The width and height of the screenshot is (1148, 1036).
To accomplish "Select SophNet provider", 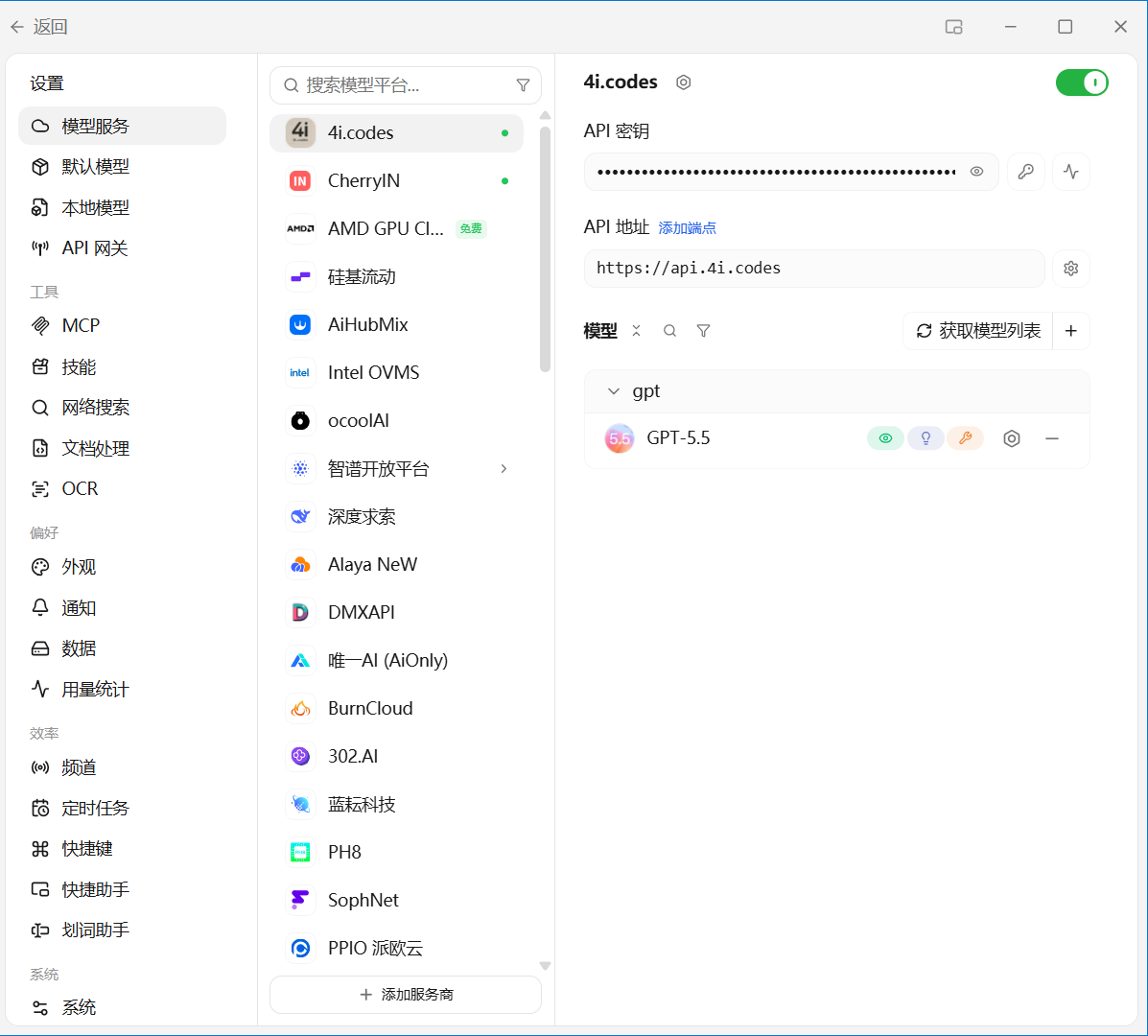I will 396,900.
